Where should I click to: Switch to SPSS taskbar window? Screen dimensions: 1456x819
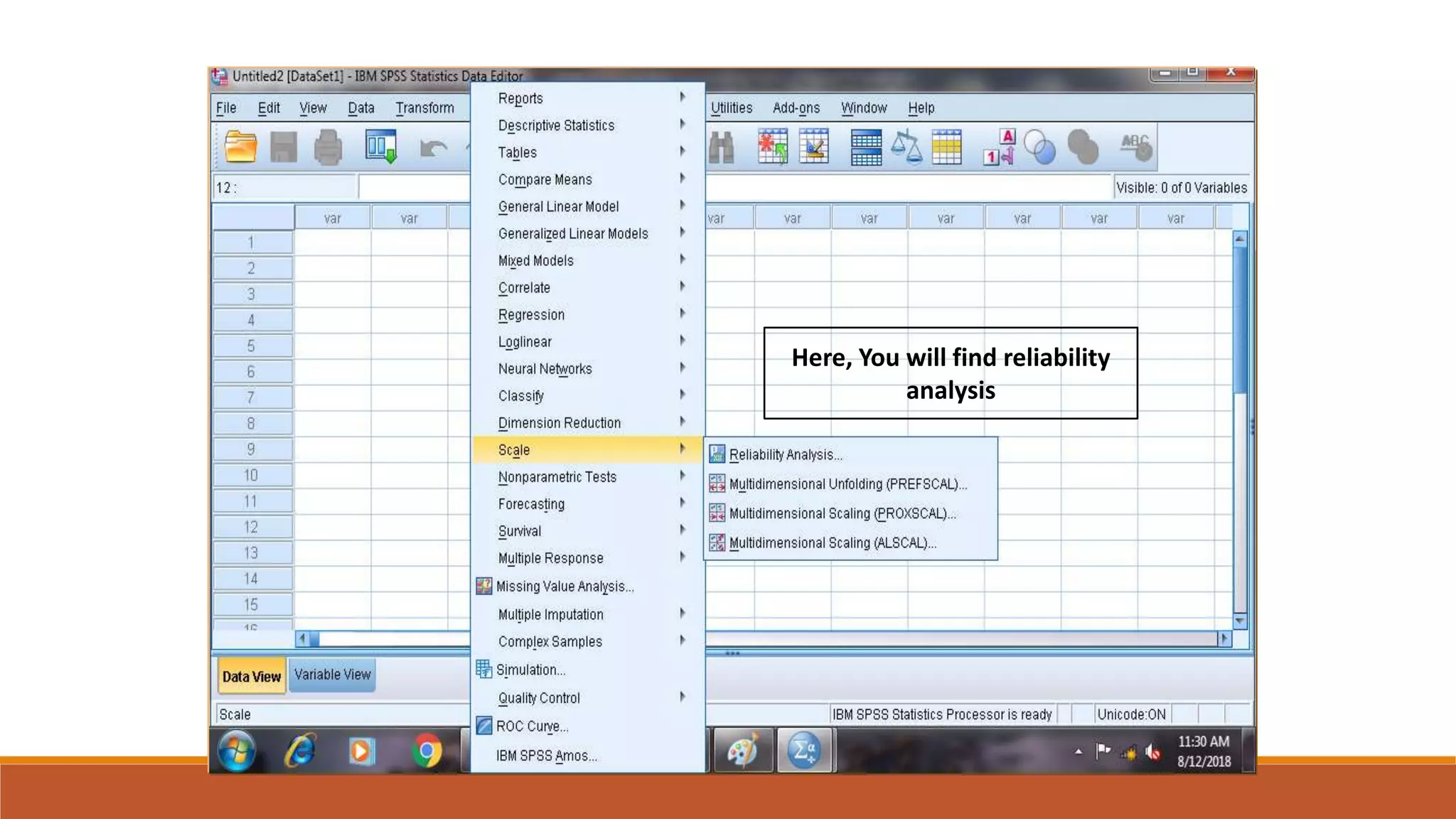coord(805,751)
